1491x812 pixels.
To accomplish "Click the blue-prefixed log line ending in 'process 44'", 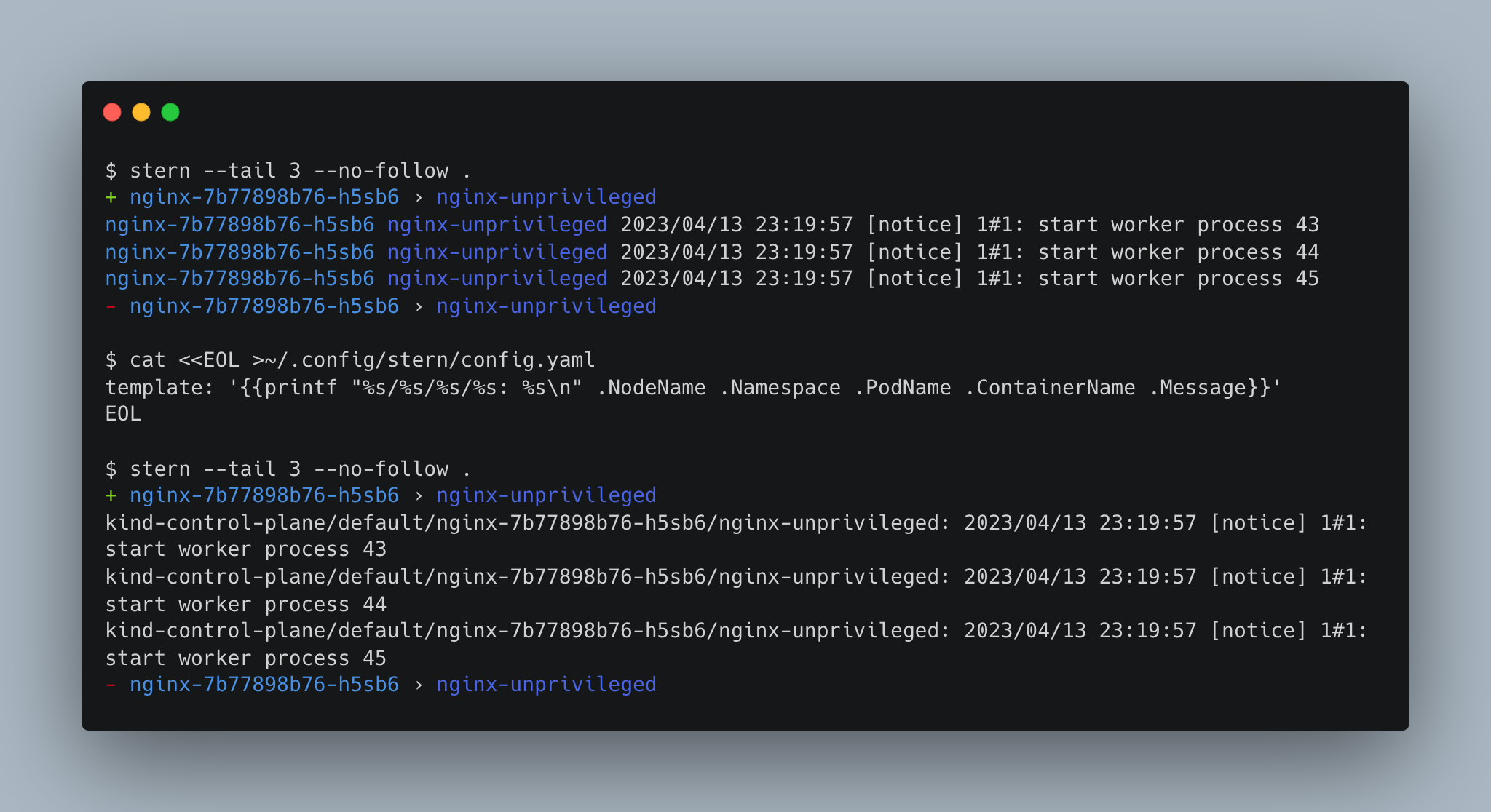I will tap(712, 252).
